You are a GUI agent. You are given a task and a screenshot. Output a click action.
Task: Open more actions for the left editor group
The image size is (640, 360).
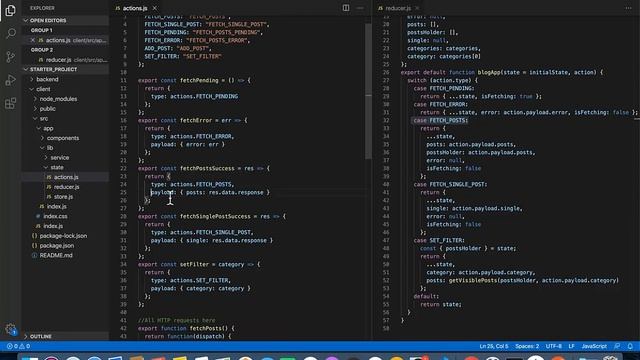[x=360, y=8]
